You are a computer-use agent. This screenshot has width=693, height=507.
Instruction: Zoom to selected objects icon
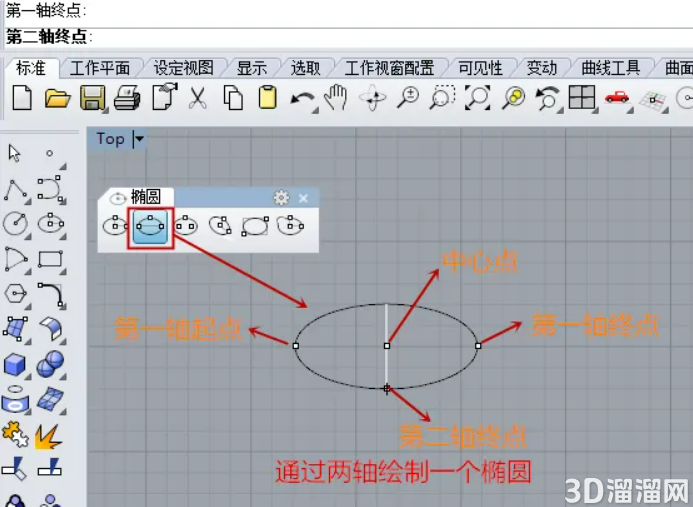[x=513, y=97]
